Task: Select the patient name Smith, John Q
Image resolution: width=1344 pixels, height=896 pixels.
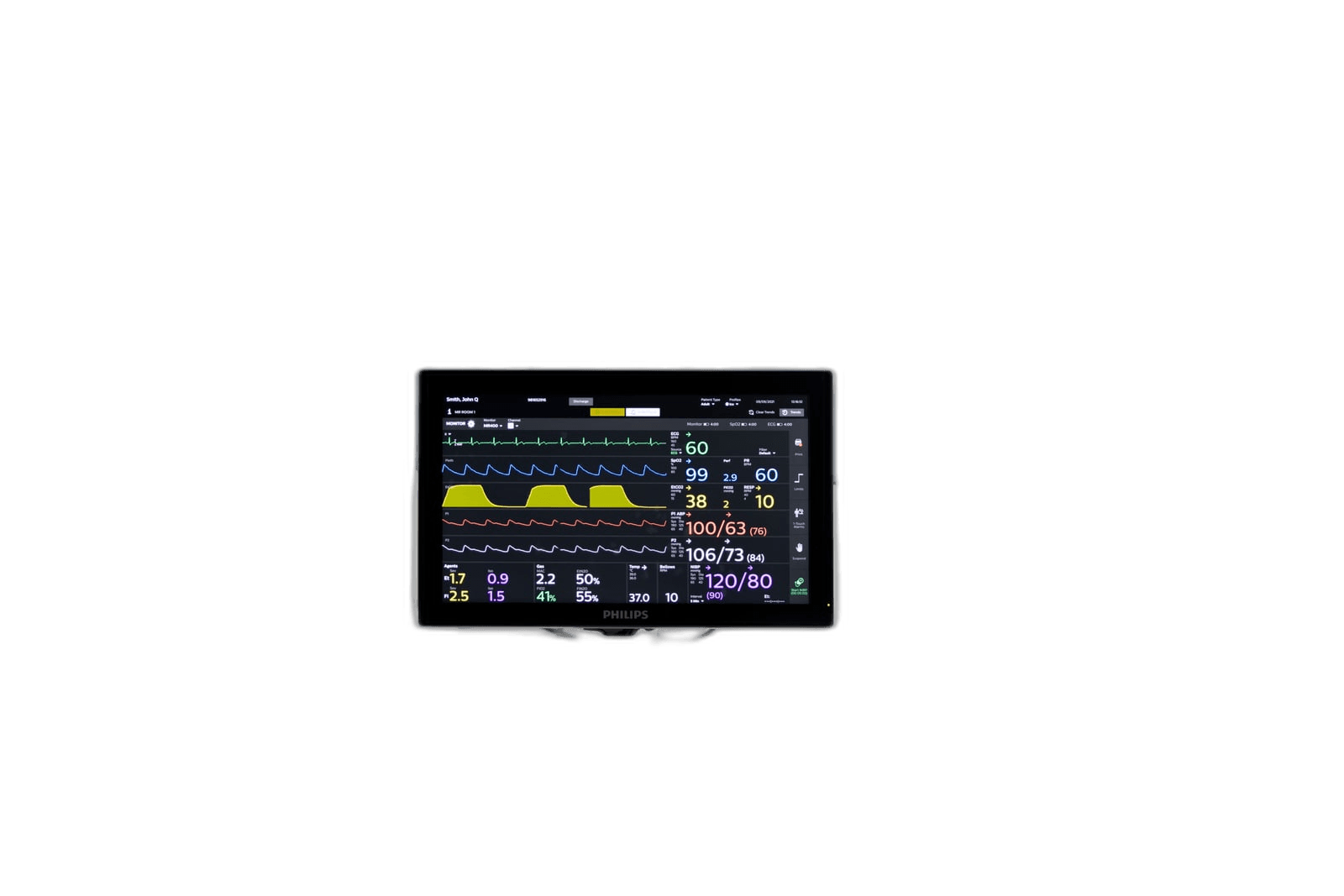Action: tap(462, 400)
